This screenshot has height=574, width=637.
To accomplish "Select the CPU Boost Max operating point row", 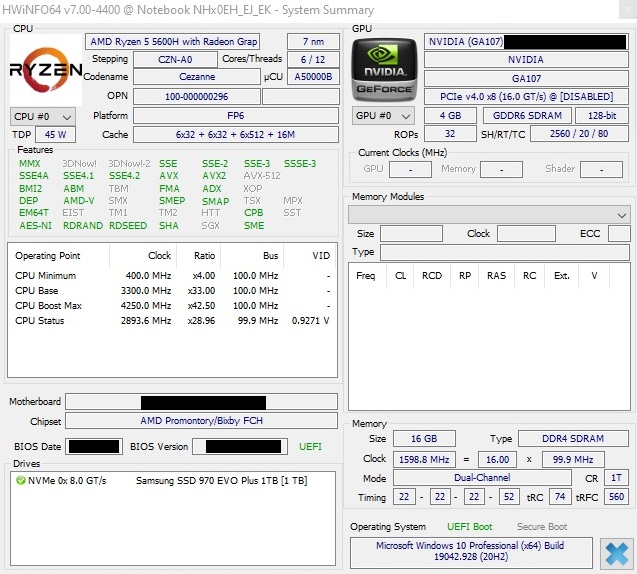I will [172, 305].
